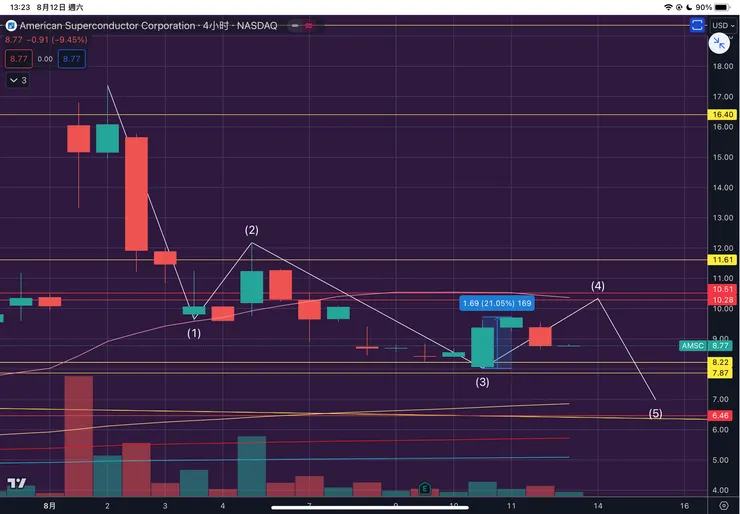Screen dimensions: 740x514
Task: Tap the blue fullscreen bracket icon
Action: (697, 25)
